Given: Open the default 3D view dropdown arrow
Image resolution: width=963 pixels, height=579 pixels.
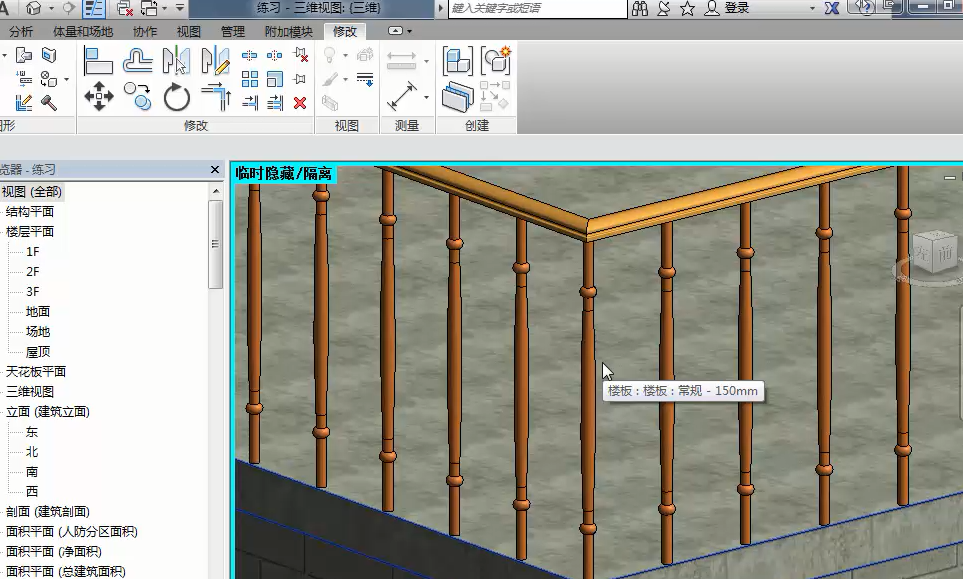Looking at the screenshot, I should 50,9.
